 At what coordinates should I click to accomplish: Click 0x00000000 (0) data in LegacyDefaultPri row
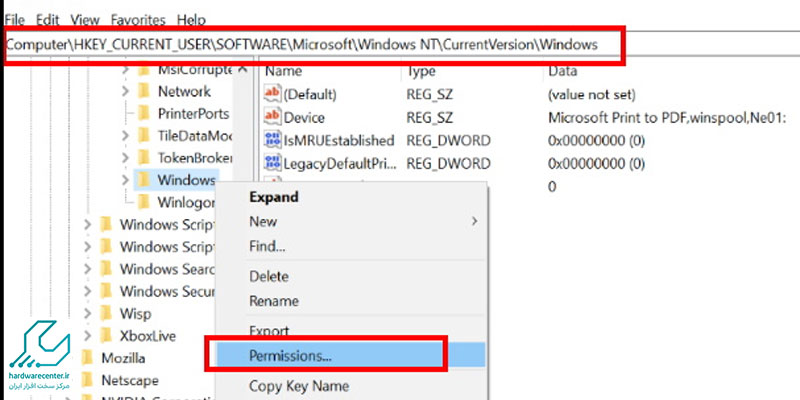(596, 164)
